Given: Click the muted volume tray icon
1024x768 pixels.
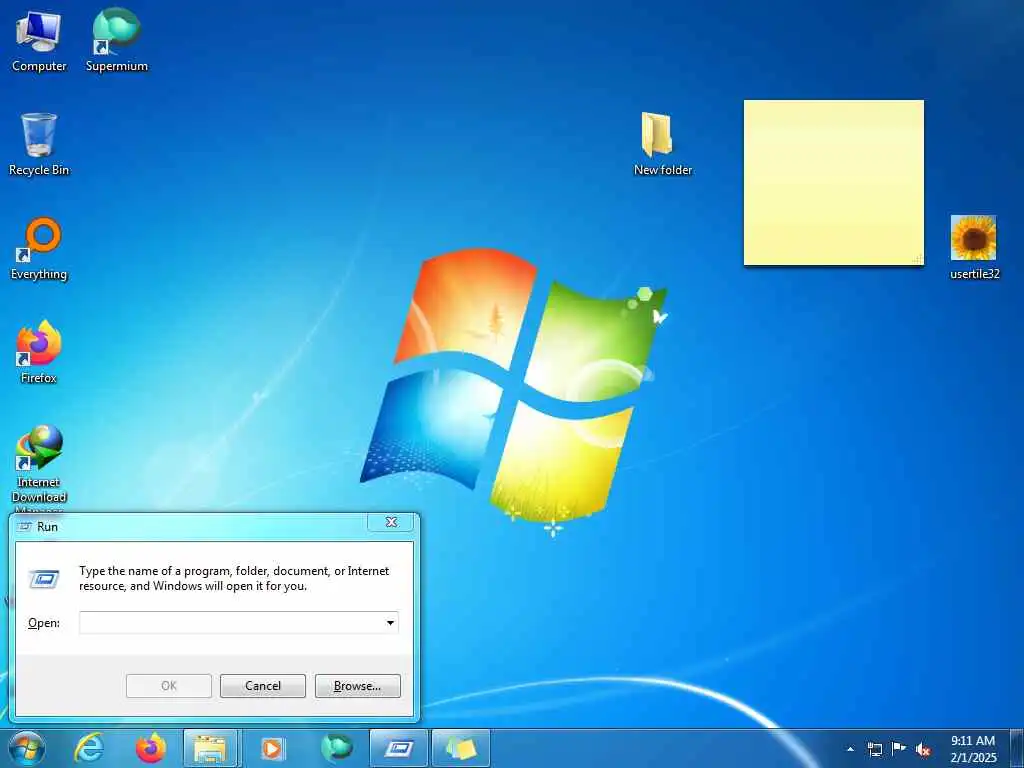Looking at the screenshot, I should click(x=923, y=749).
